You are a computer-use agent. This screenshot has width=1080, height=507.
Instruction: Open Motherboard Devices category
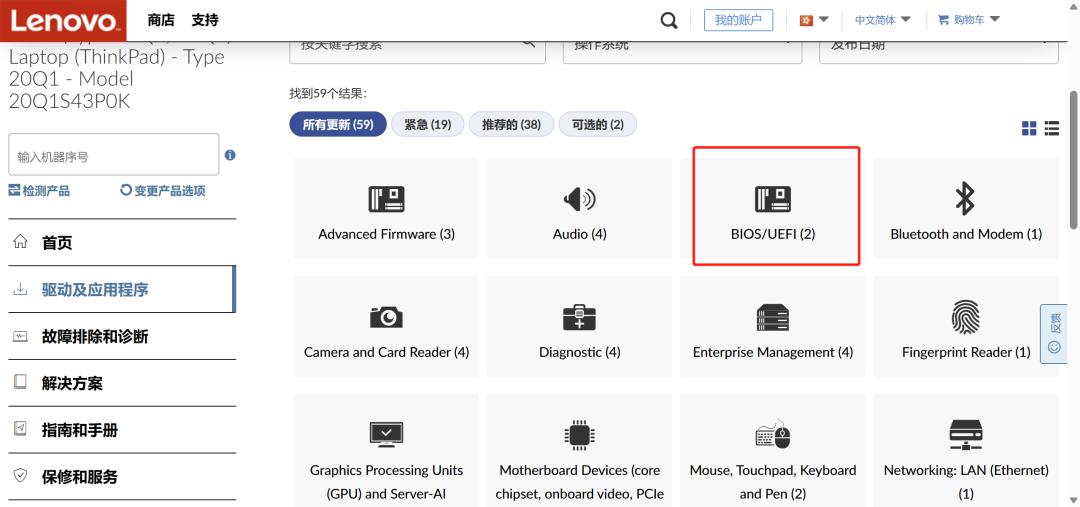[x=579, y=451]
